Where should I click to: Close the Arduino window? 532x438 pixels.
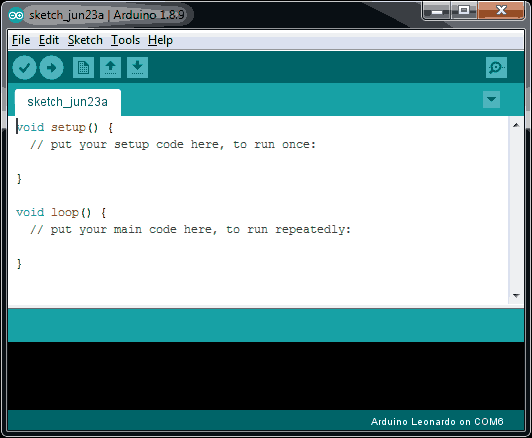point(501,11)
